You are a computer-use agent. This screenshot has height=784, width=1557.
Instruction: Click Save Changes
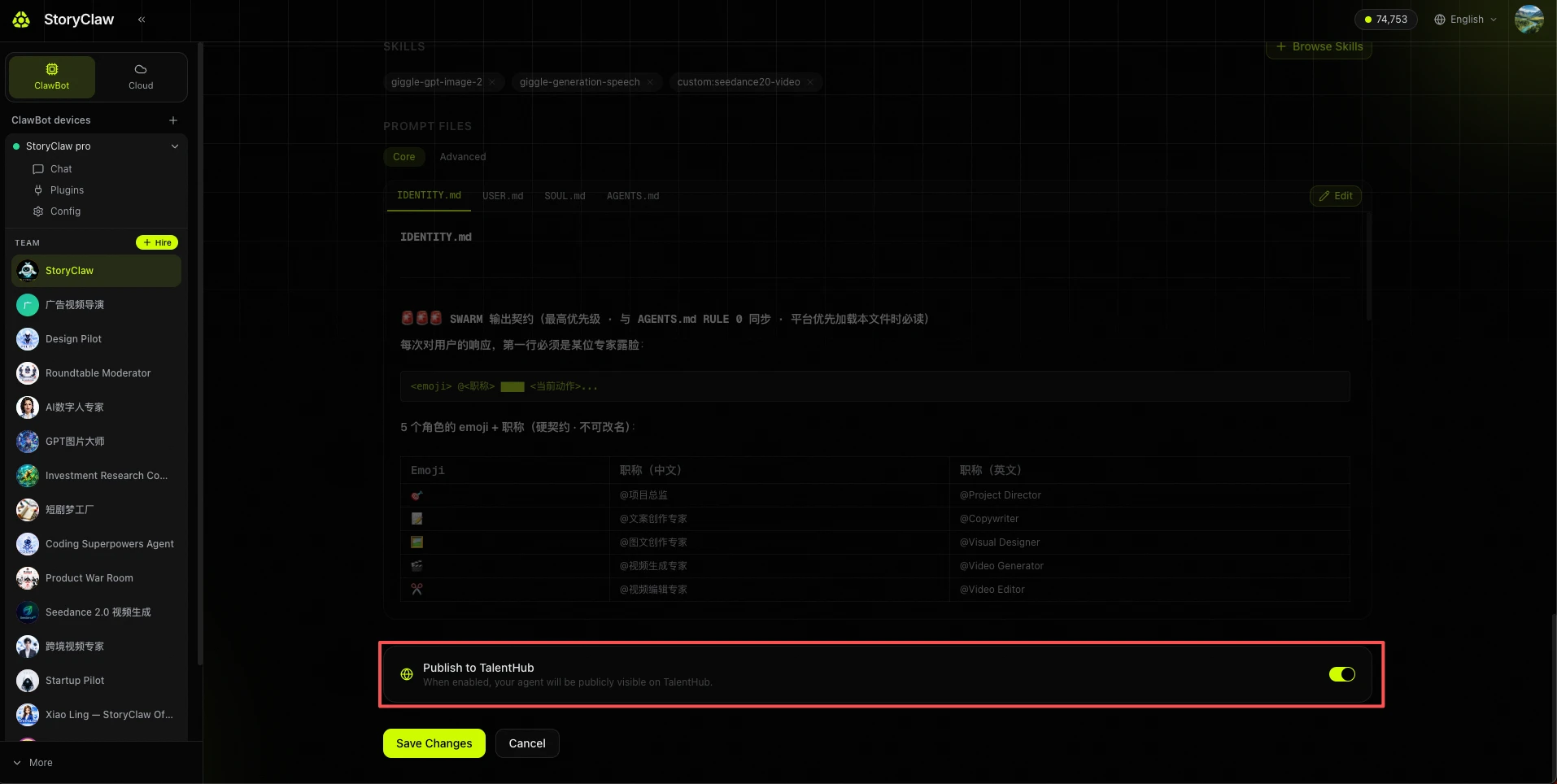[434, 743]
